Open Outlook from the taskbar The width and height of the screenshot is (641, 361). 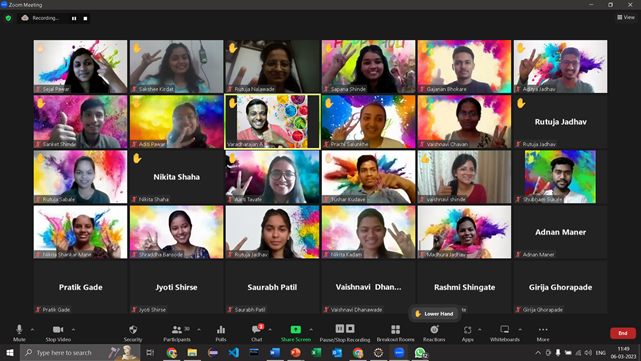pos(337,352)
